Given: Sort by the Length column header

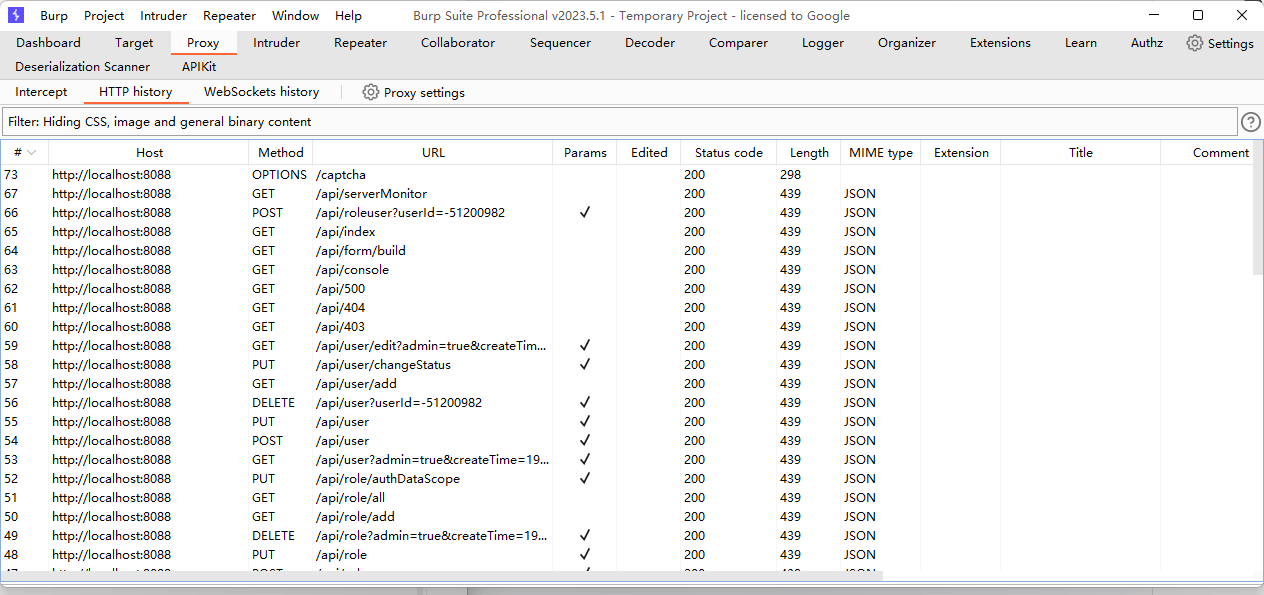Looking at the screenshot, I should click(809, 153).
